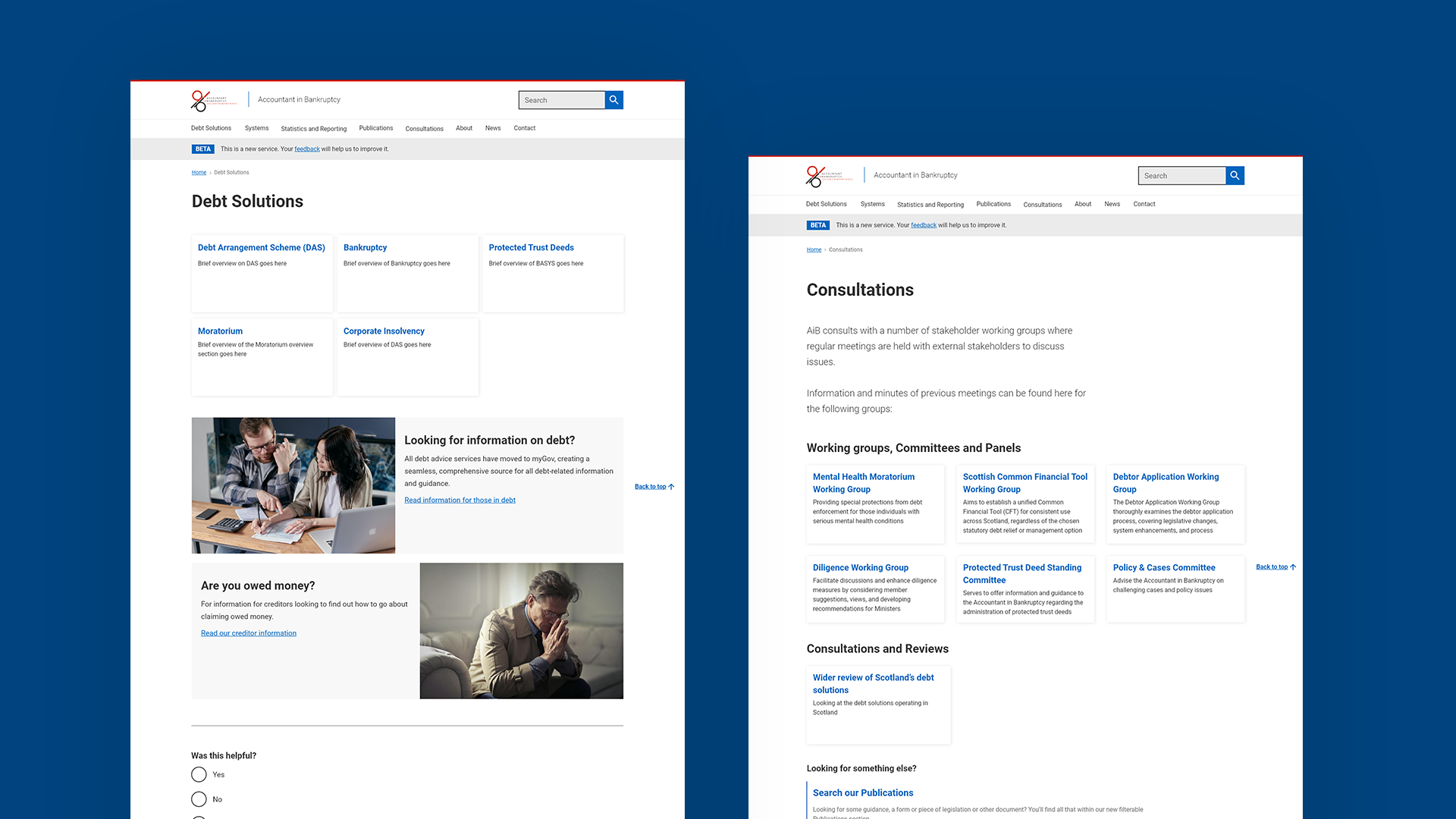Click the worried man photo
The width and height of the screenshot is (1456, 819).
tap(521, 631)
